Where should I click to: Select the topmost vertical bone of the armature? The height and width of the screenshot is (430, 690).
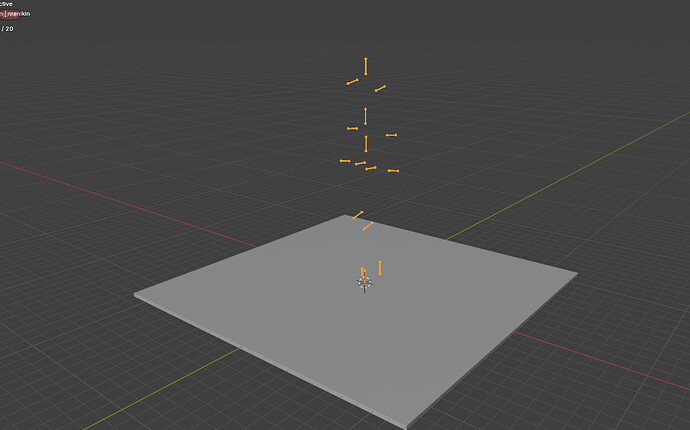point(366,66)
